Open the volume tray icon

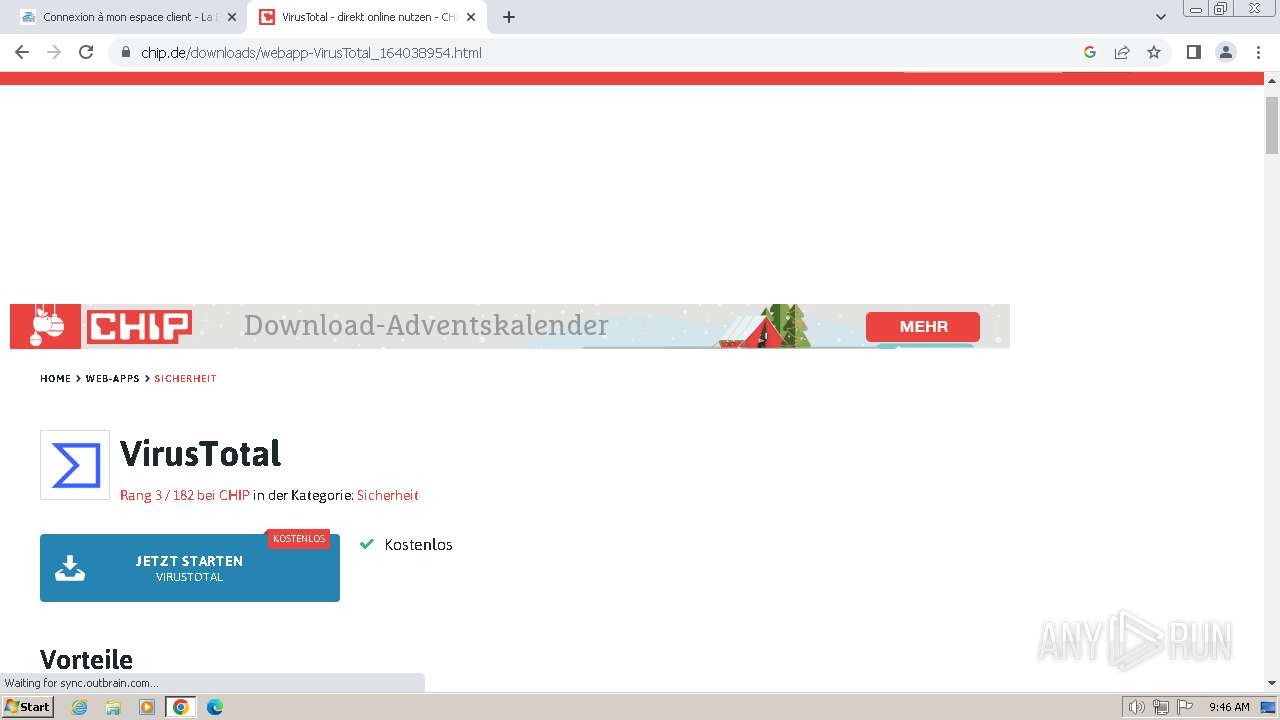1137,707
